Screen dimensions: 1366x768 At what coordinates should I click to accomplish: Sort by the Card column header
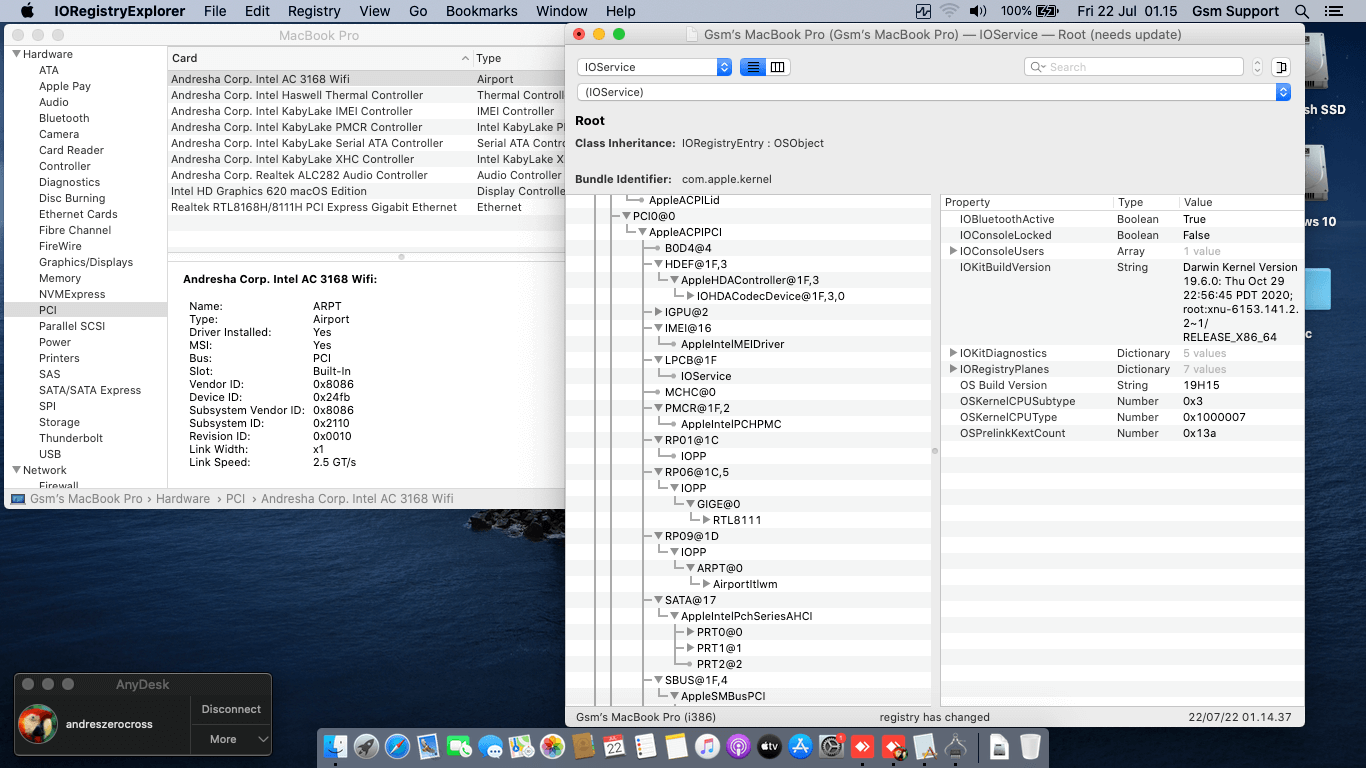[320, 59]
